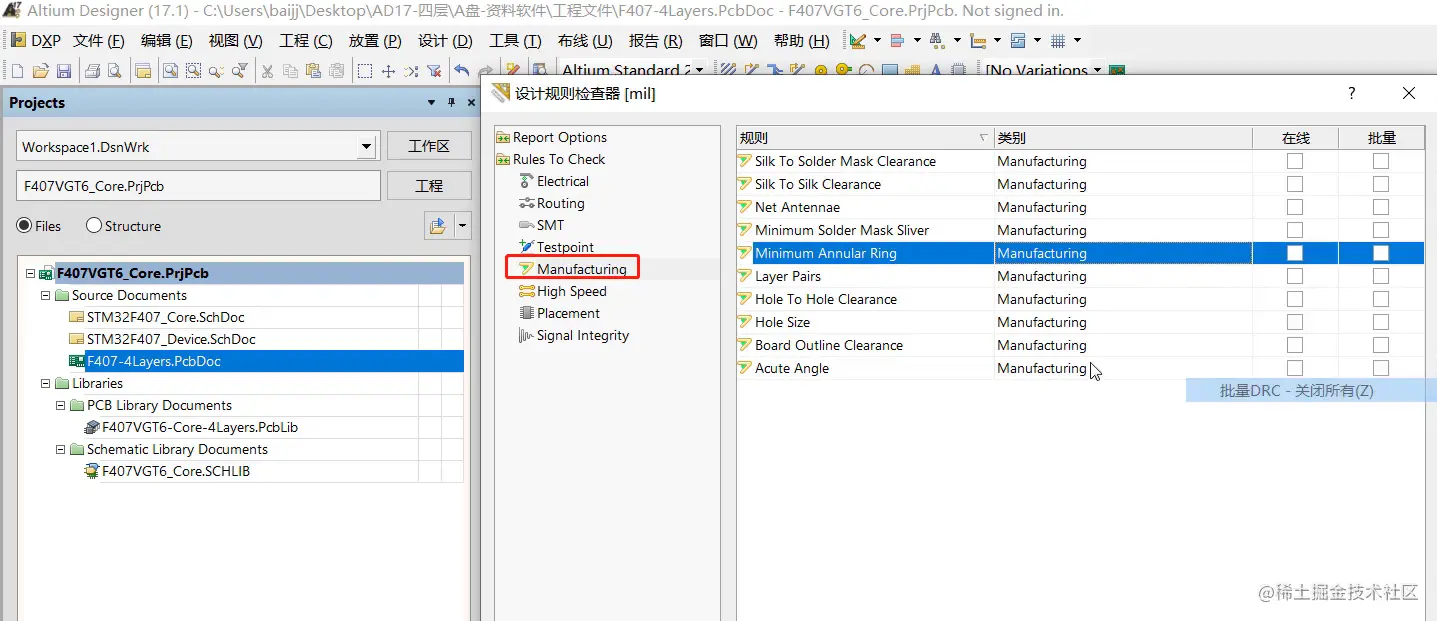1437x621 pixels.
Task: Open the 工具 (T) menu
Action: click(515, 41)
